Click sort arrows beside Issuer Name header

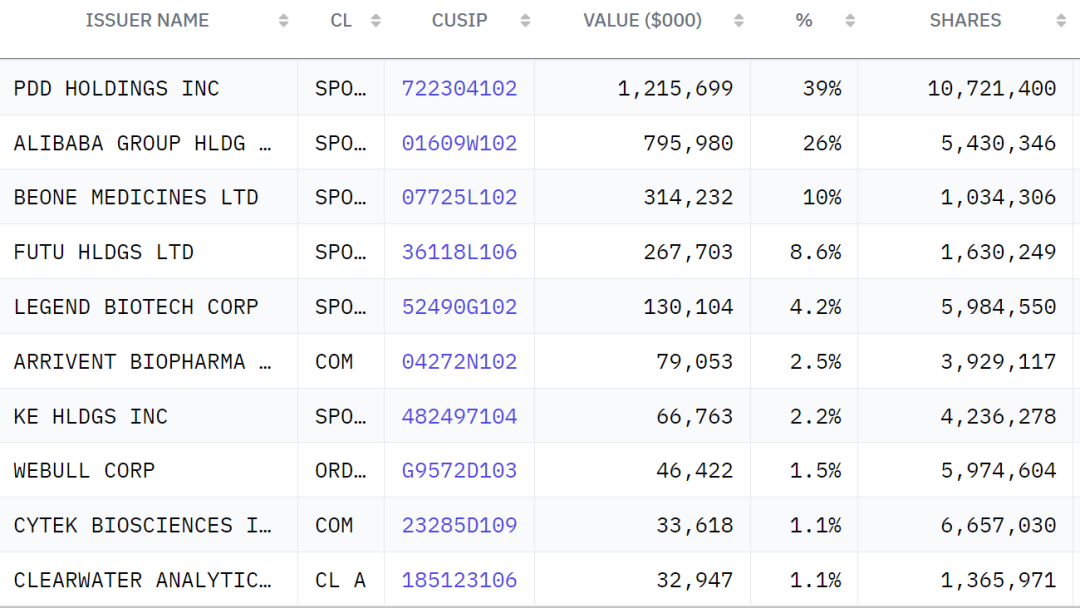[283, 21]
